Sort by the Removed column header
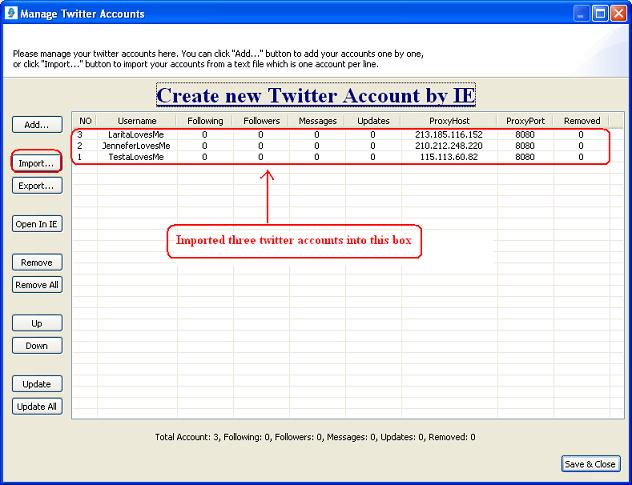632x485 pixels. tap(582, 121)
